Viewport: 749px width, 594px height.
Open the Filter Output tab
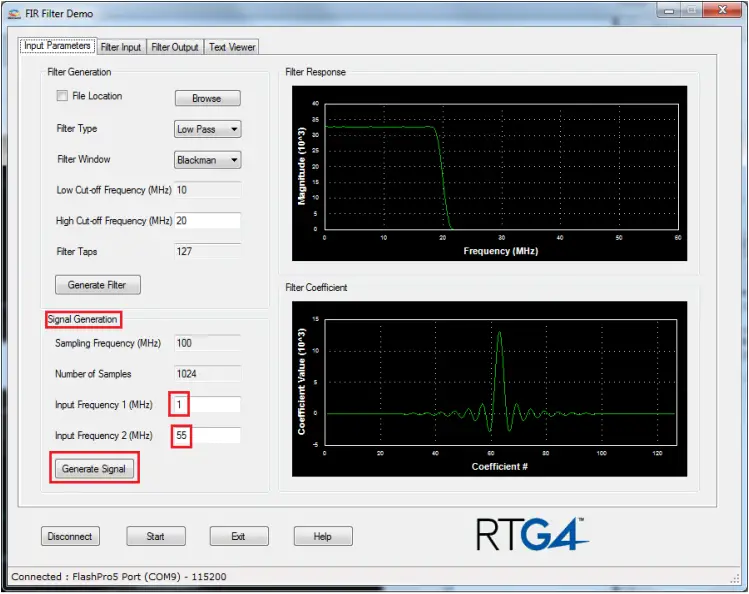pyautogui.click(x=175, y=47)
